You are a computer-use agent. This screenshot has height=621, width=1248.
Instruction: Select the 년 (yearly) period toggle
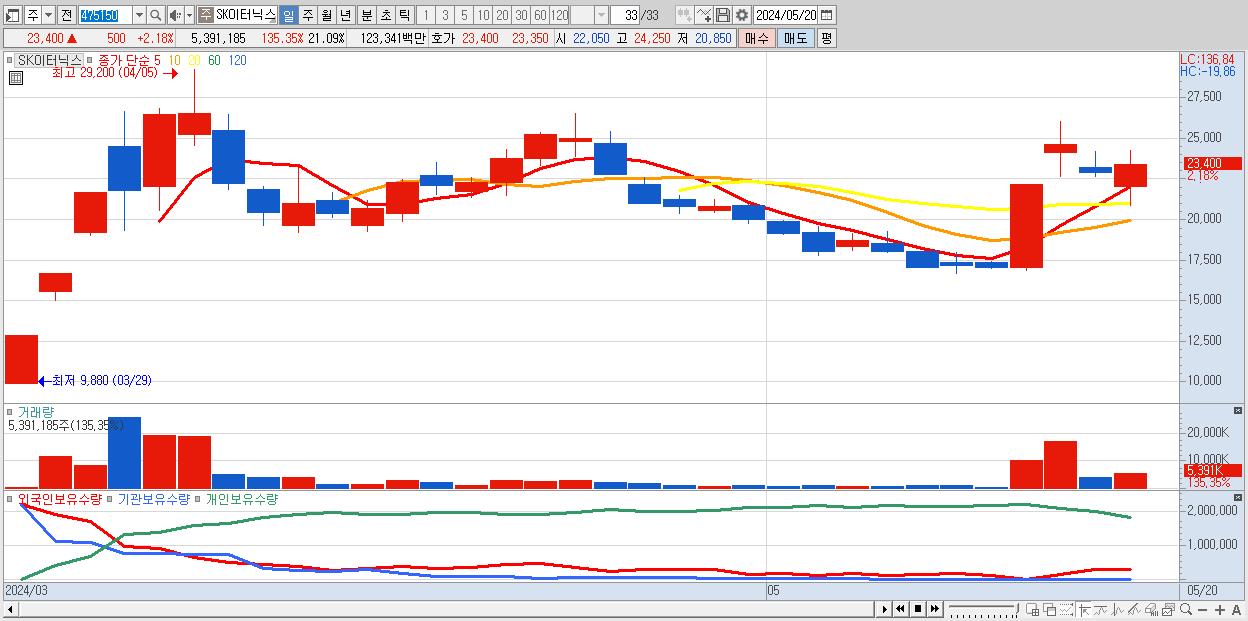coord(345,15)
